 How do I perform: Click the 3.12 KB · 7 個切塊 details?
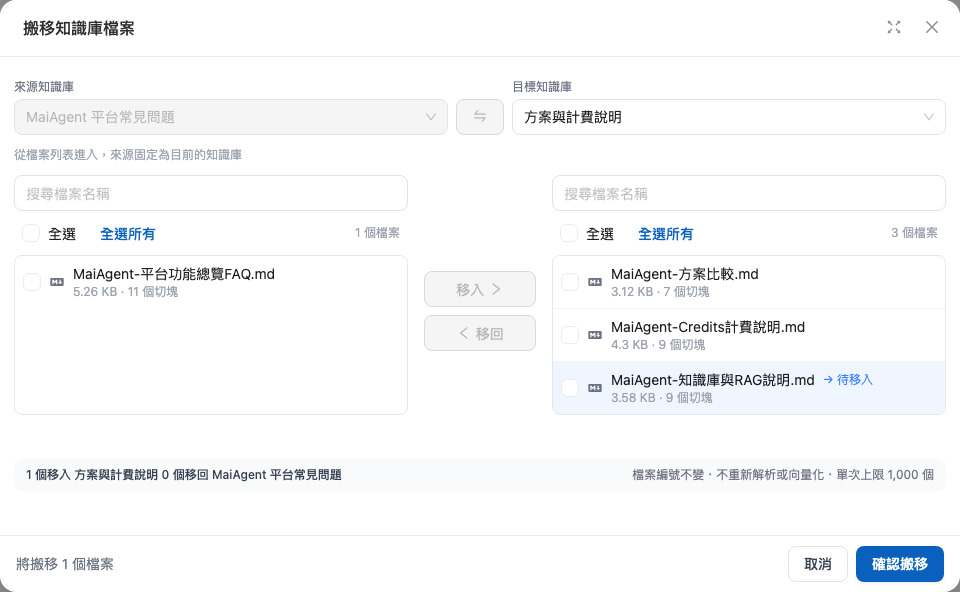(x=660, y=292)
